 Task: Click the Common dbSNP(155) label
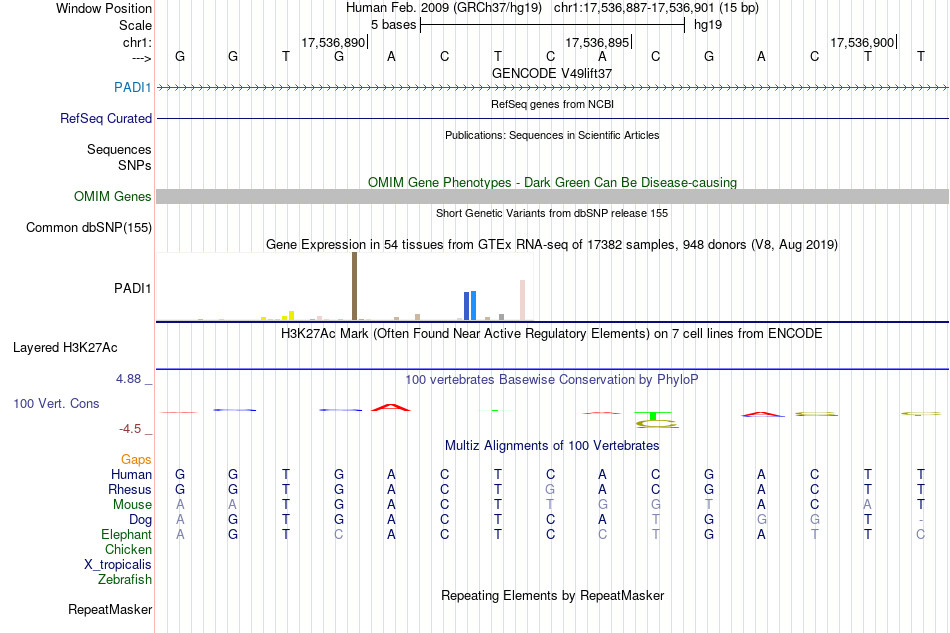click(89, 228)
